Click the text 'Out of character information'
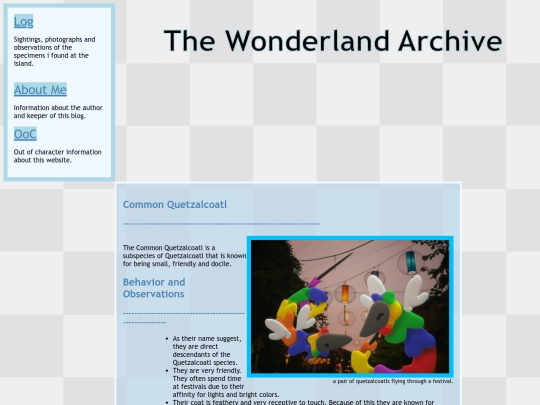 58,156
